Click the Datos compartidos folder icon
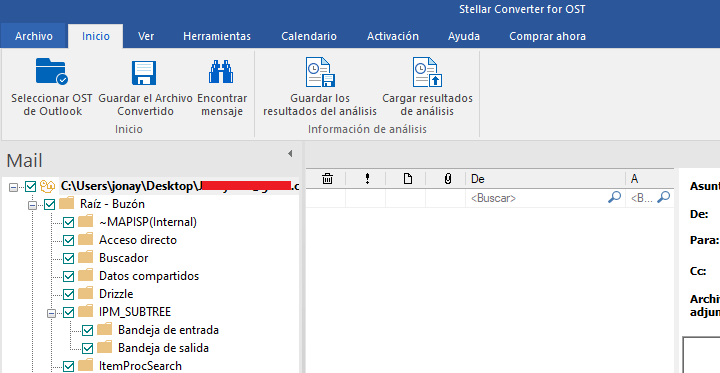This screenshot has height=373, width=720. click(x=85, y=276)
